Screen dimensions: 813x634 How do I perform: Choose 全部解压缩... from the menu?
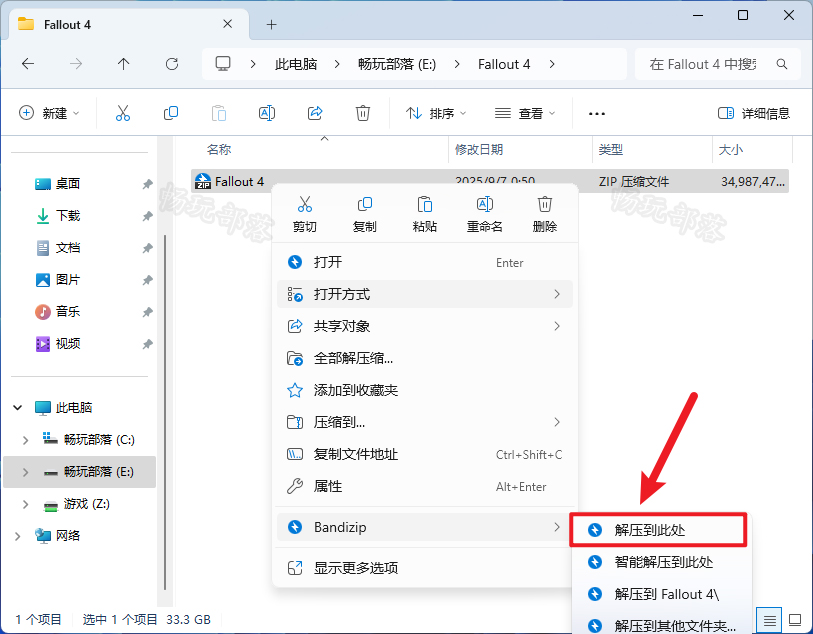(x=425, y=358)
